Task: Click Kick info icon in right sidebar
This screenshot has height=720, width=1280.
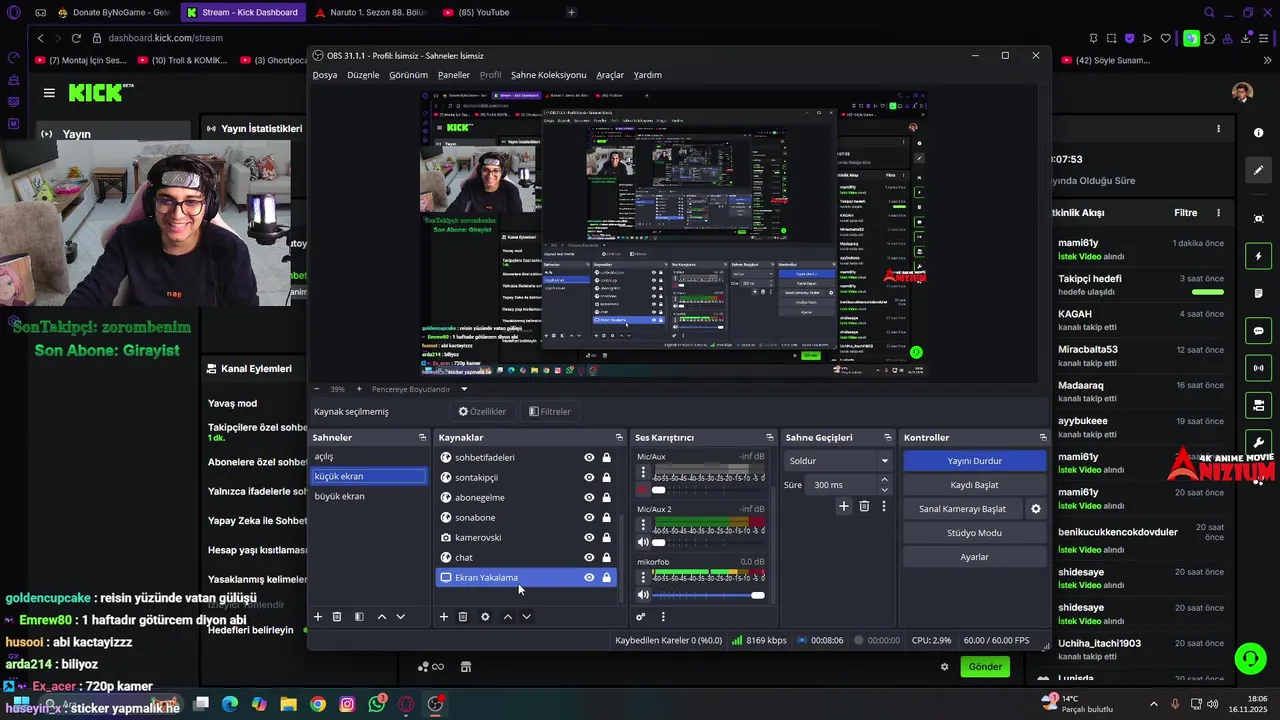Action: click(1258, 133)
